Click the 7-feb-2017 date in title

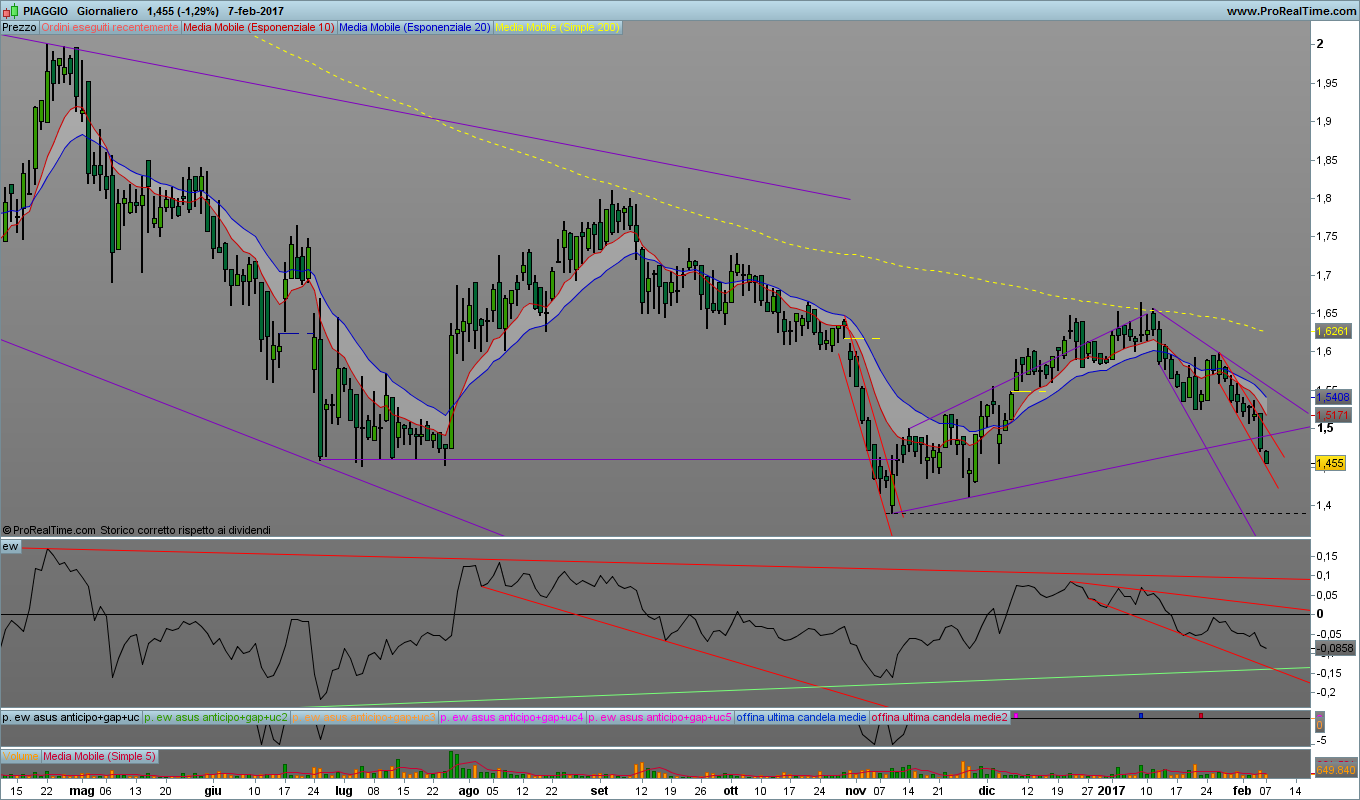click(x=257, y=10)
